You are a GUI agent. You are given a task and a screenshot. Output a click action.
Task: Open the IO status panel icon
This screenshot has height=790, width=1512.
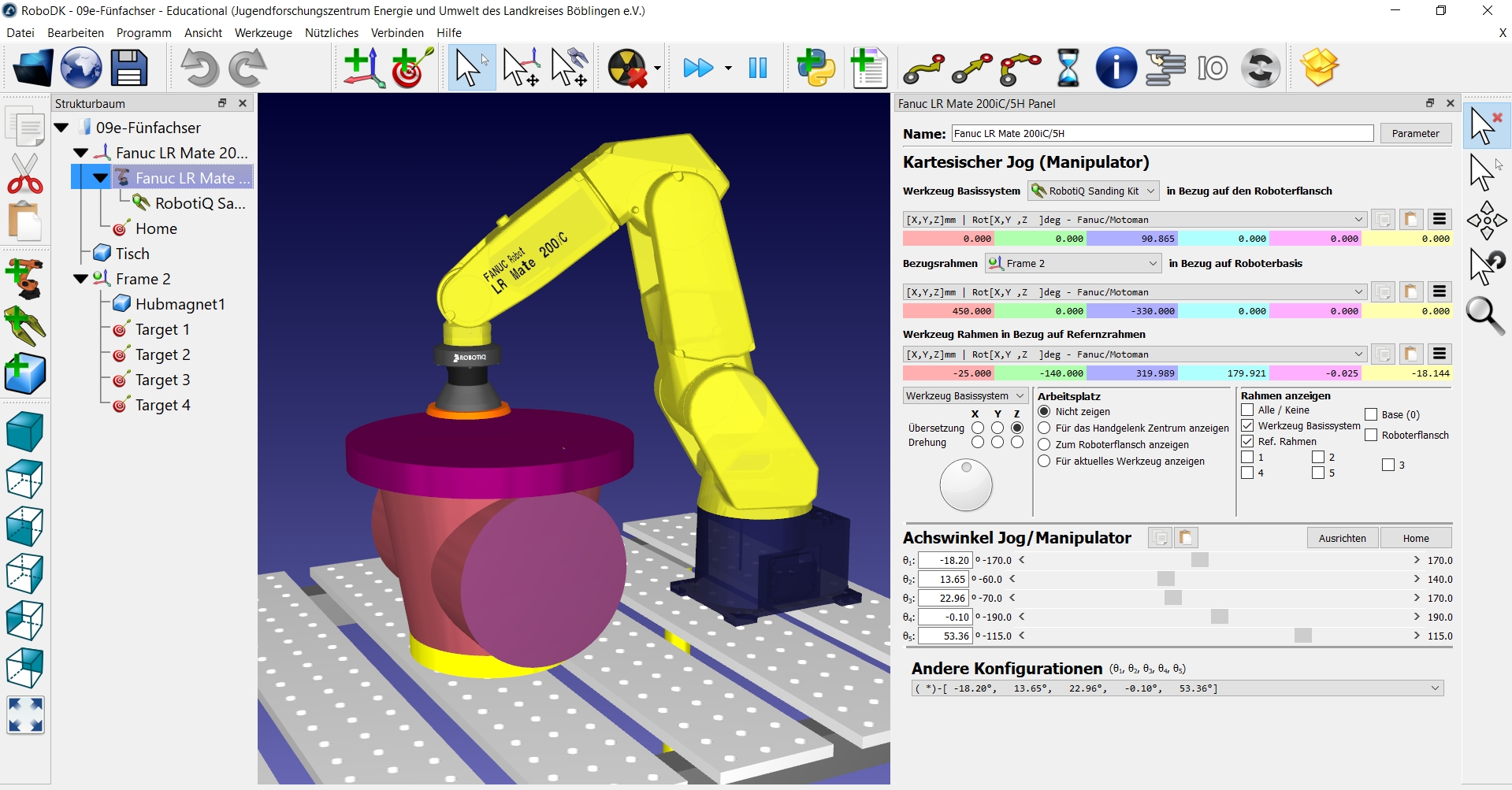pyautogui.click(x=1213, y=68)
